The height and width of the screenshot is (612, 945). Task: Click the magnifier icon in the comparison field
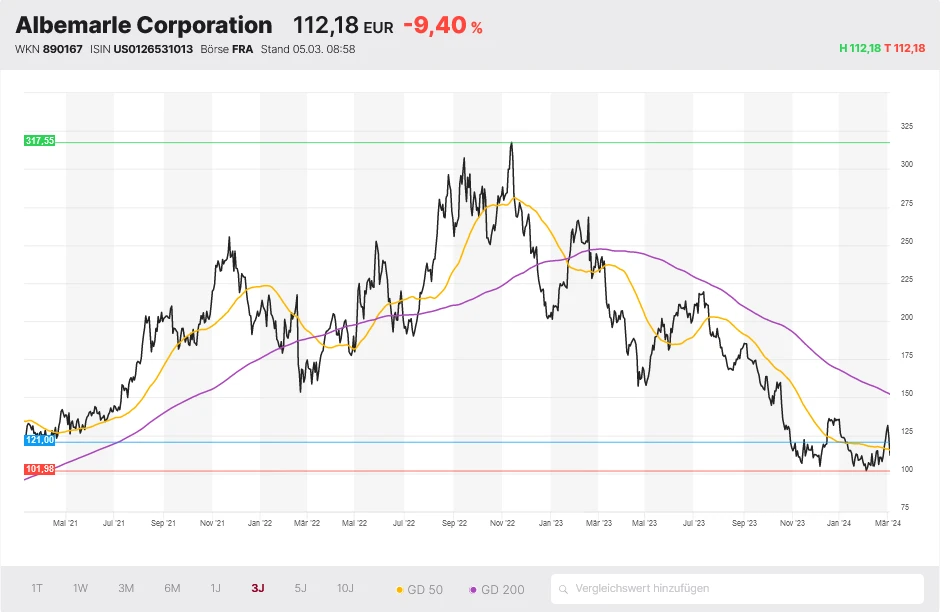tap(564, 589)
